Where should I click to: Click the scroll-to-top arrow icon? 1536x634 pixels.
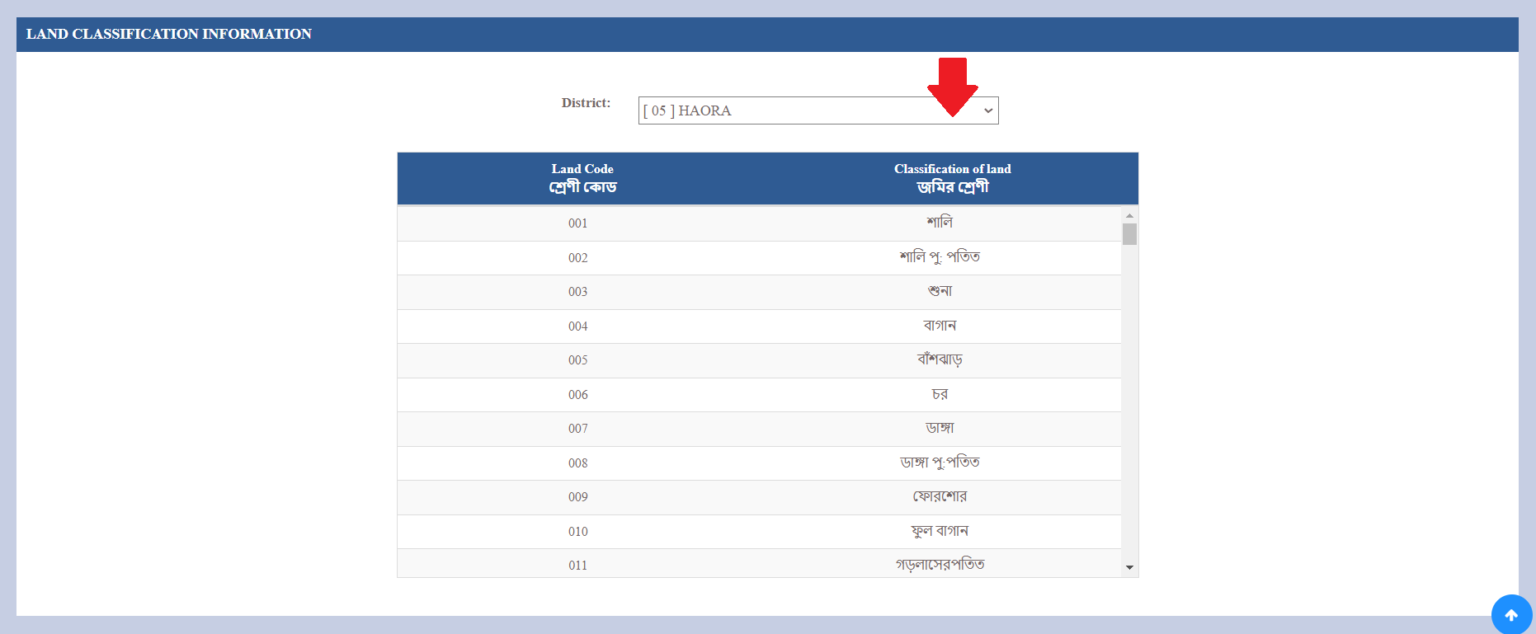pyautogui.click(x=1510, y=614)
